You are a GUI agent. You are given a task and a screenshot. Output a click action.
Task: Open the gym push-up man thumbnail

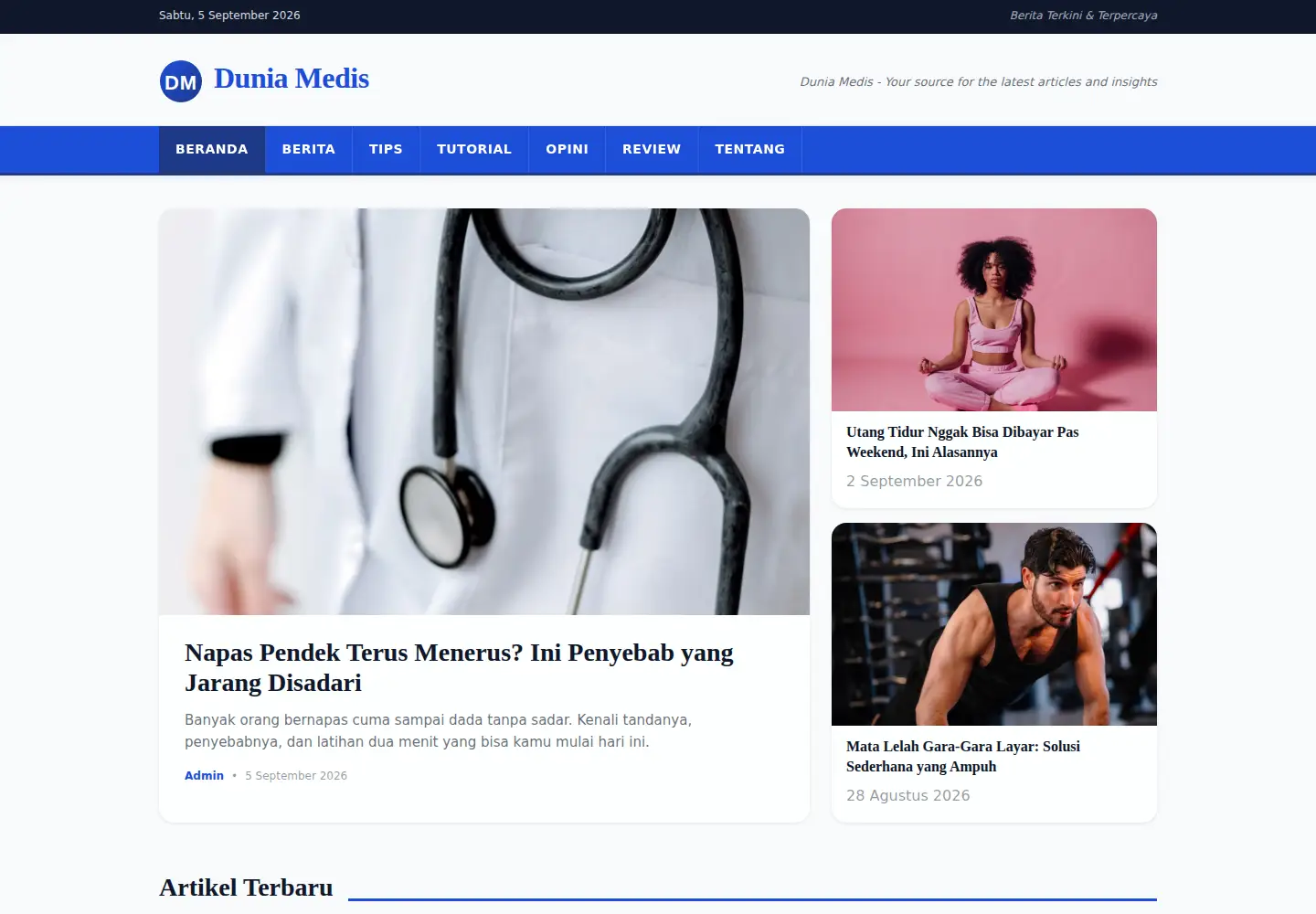pos(994,624)
